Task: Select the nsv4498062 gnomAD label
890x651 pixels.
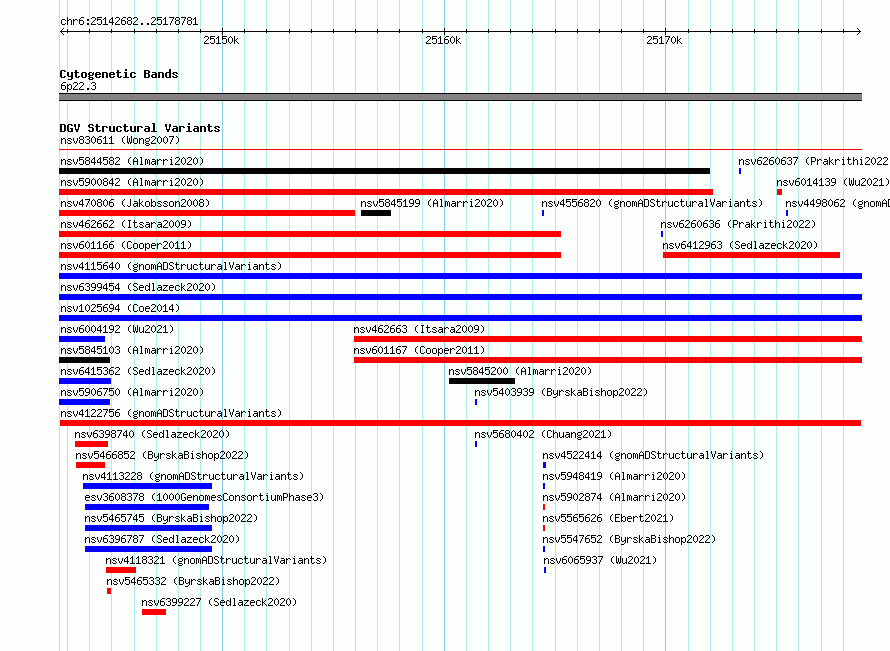Action: click(837, 203)
